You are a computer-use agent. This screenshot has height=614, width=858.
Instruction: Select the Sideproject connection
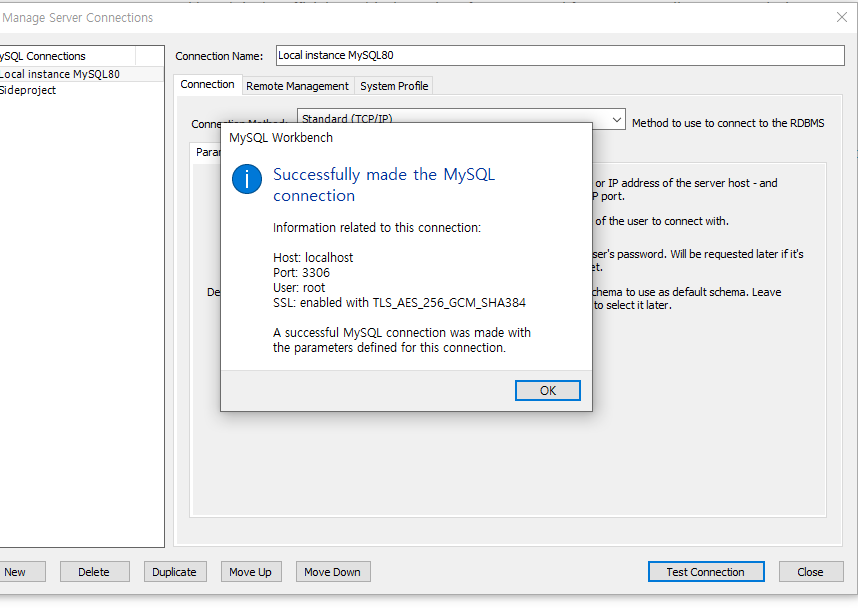(x=82, y=90)
